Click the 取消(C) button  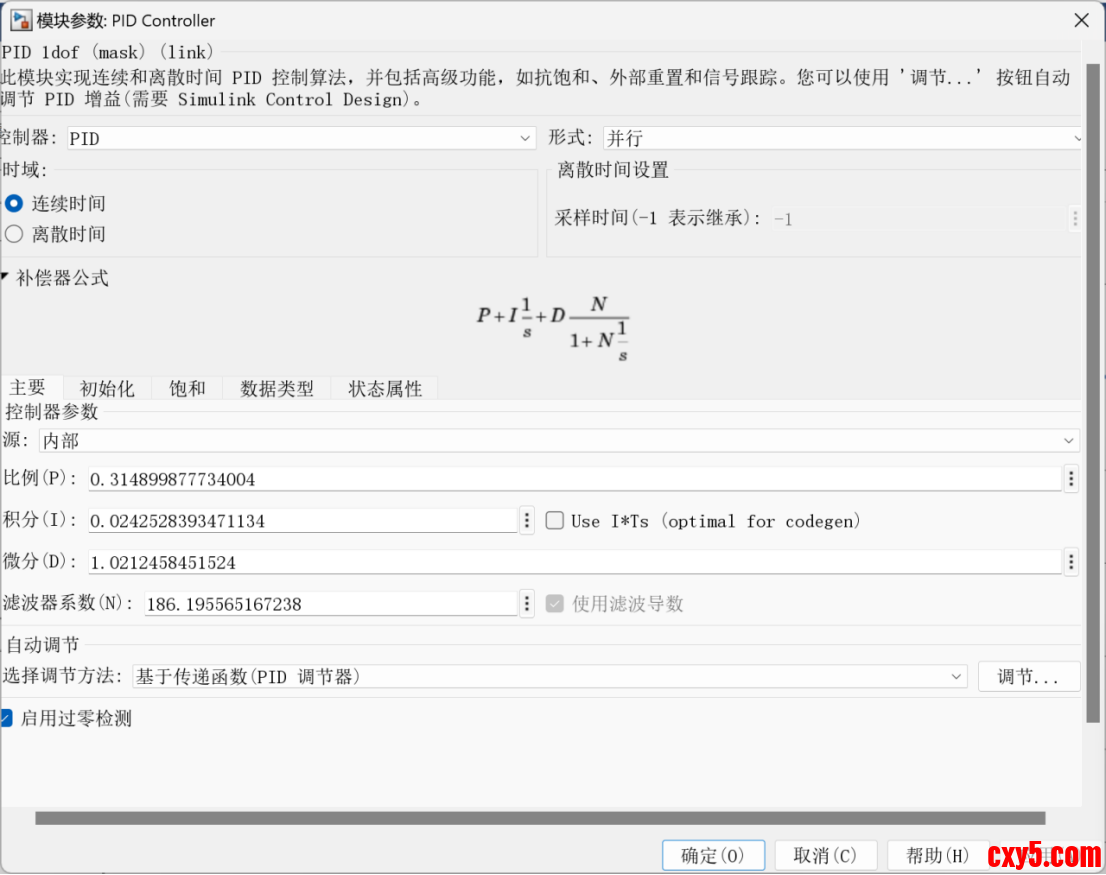click(x=825, y=855)
